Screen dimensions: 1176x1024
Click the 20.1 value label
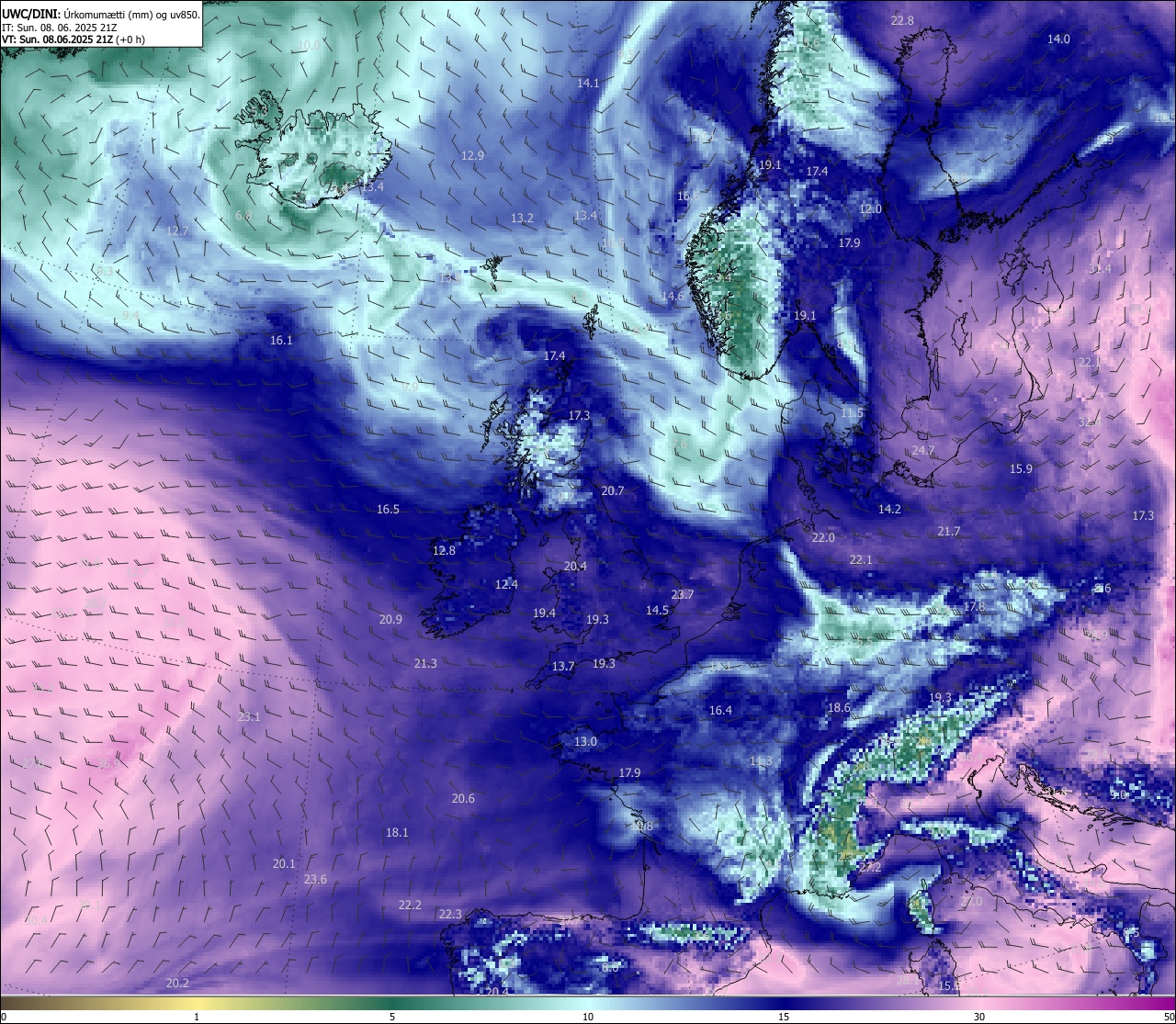pyautogui.click(x=284, y=863)
